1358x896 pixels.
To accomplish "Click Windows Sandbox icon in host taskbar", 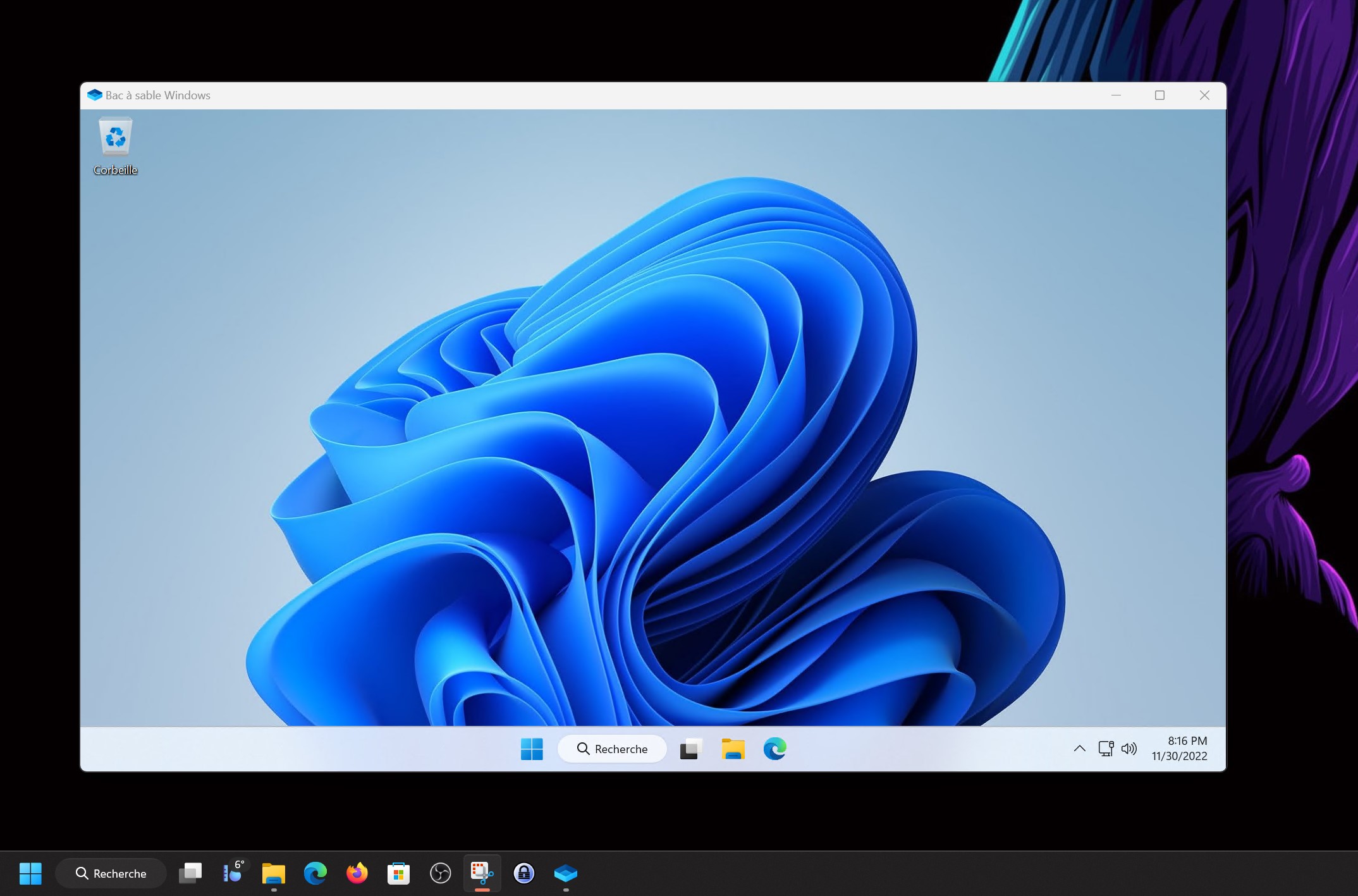I will coord(565,873).
